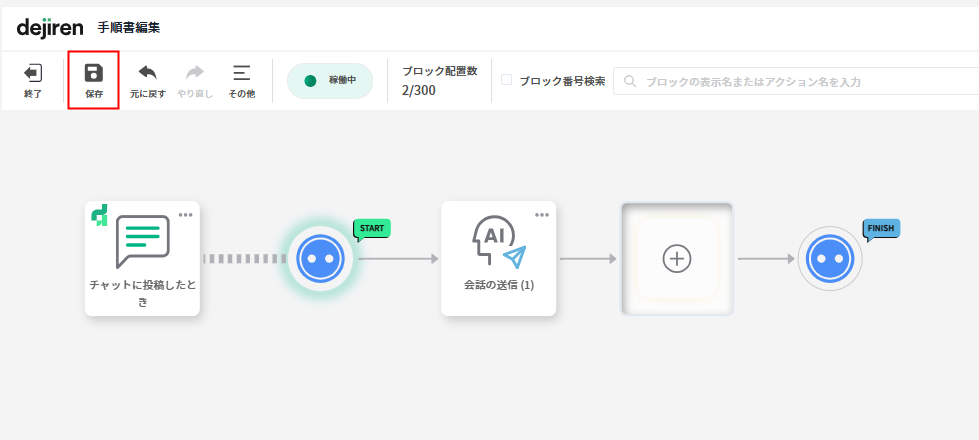The height and width of the screenshot is (440, 979).
Task: Click the START bot node
Action: (321, 259)
